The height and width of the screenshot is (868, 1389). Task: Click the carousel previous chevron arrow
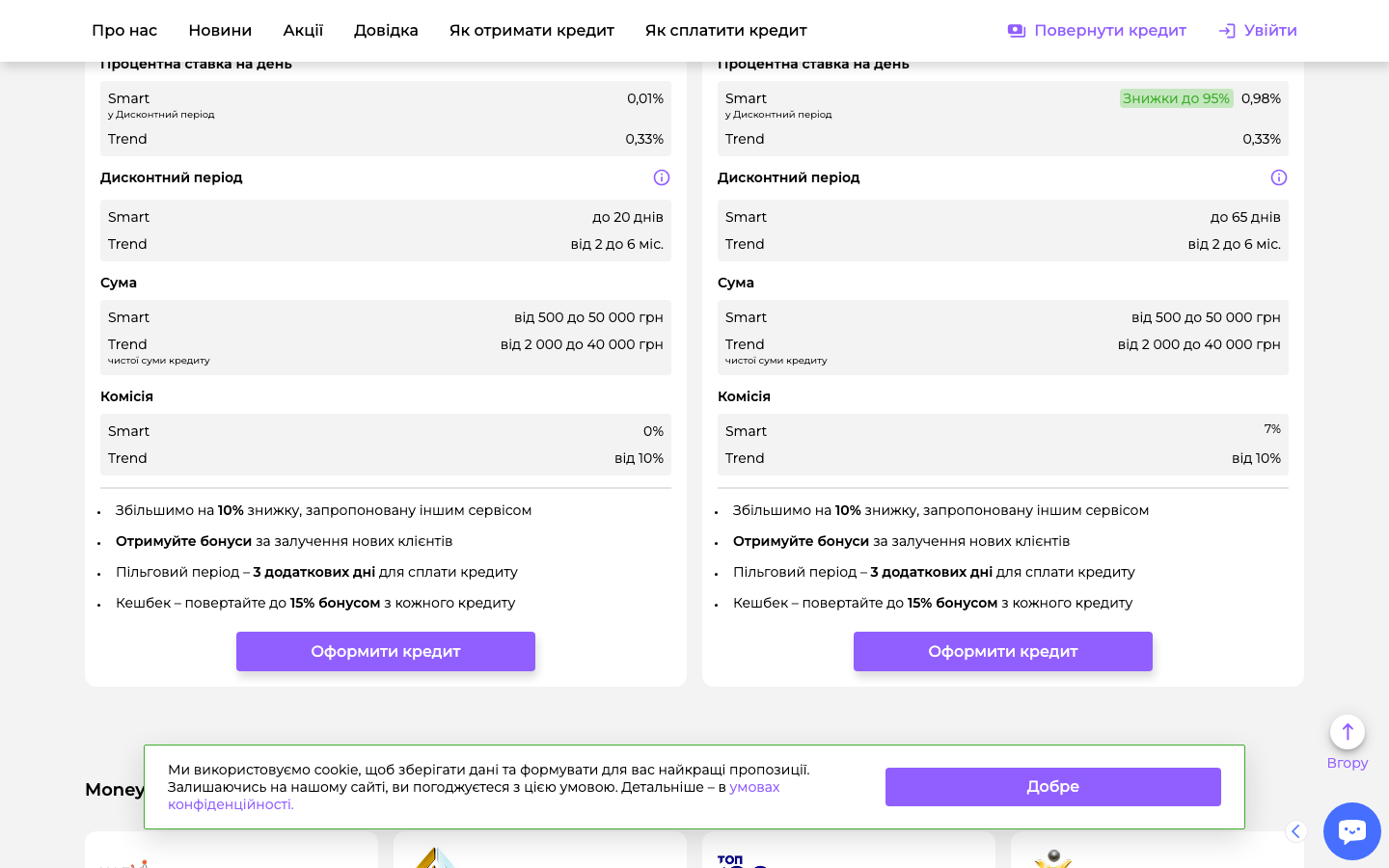coord(1295,831)
